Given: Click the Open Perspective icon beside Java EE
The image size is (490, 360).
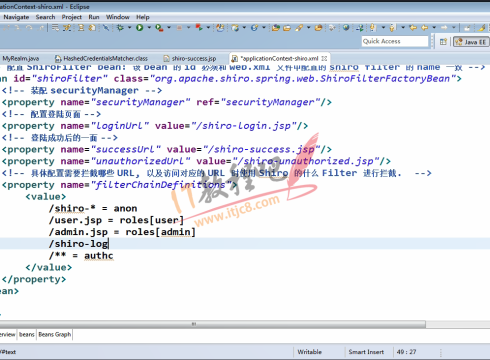Looking at the screenshot, I should [443, 42].
